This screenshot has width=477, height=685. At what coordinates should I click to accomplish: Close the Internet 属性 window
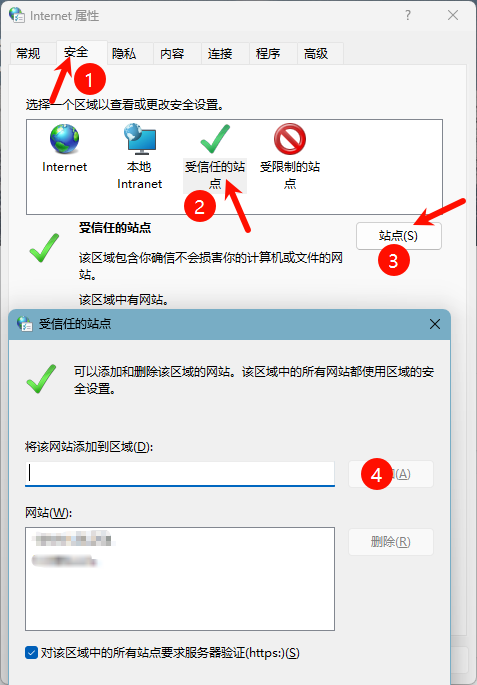[x=453, y=16]
